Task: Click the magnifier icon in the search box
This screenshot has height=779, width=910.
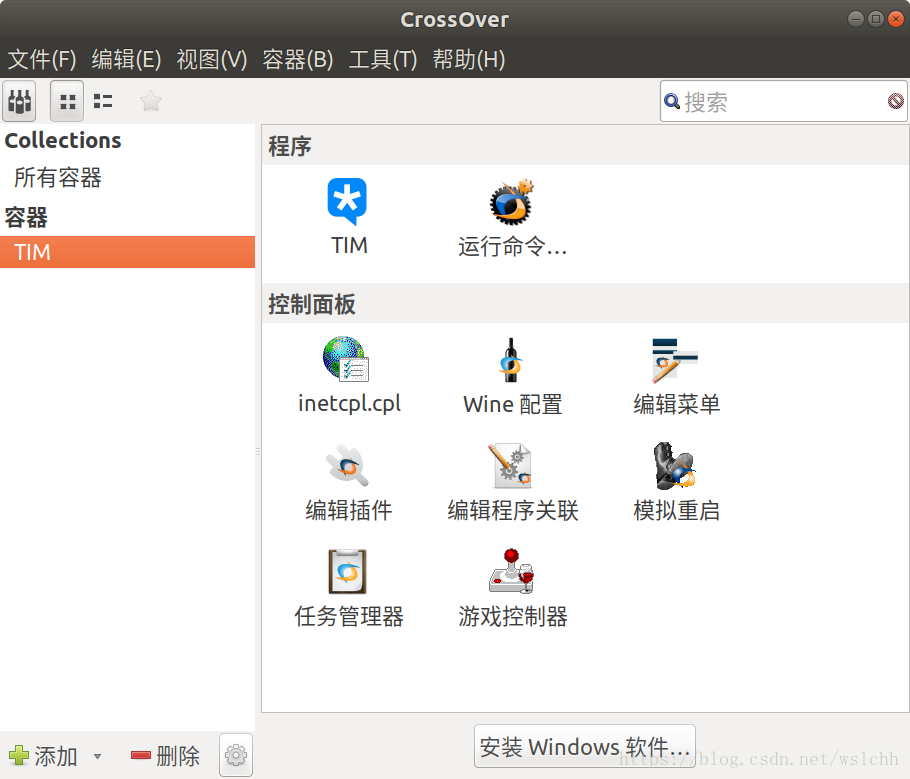Action: (671, 101)
